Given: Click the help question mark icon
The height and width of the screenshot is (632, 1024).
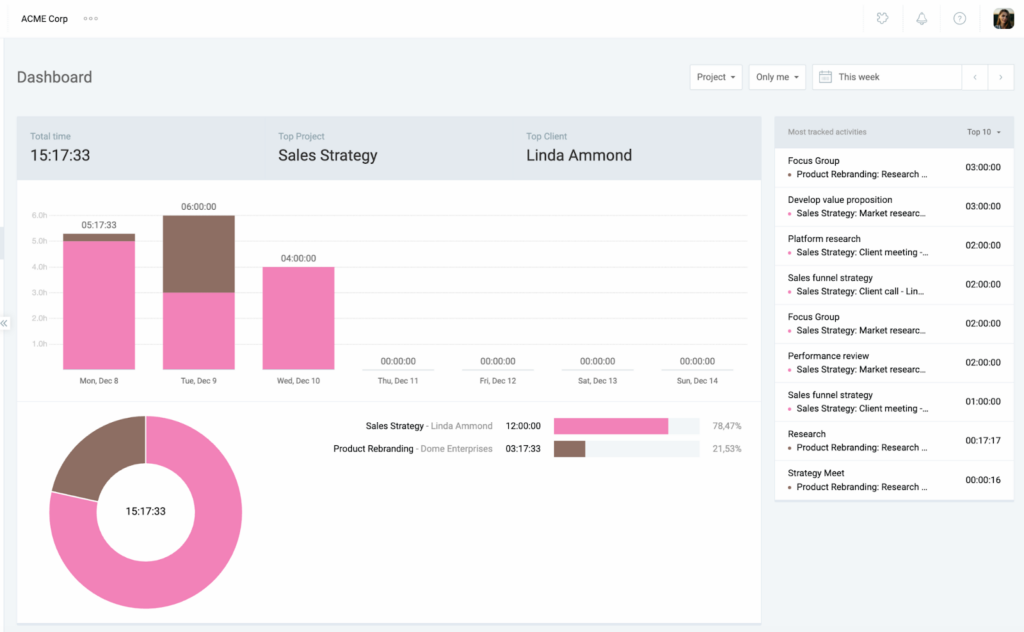Looking at the screenshot, I should coord(959,18).
